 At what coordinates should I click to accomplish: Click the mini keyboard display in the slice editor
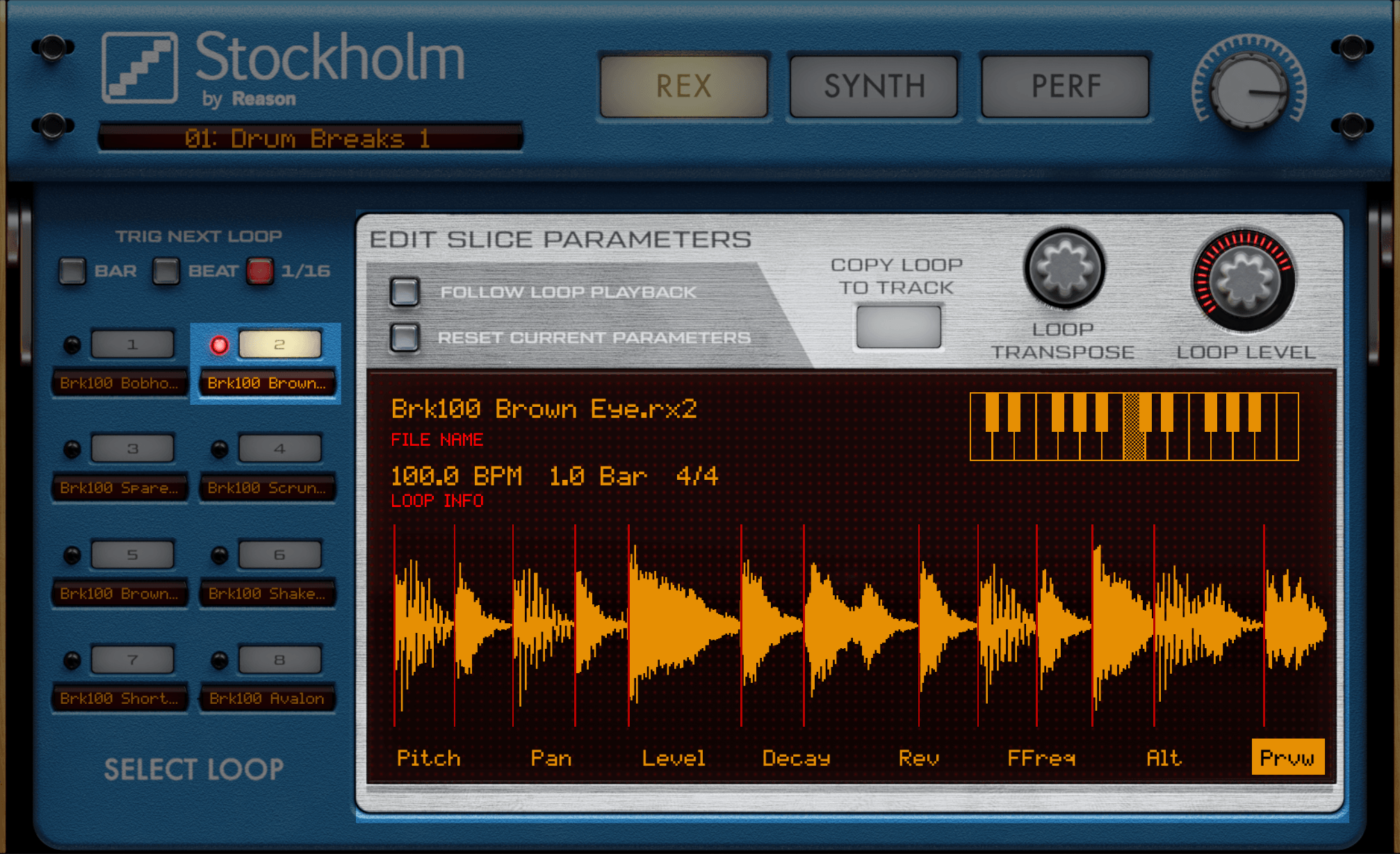pyautogui.click(x=1134, y=426)
